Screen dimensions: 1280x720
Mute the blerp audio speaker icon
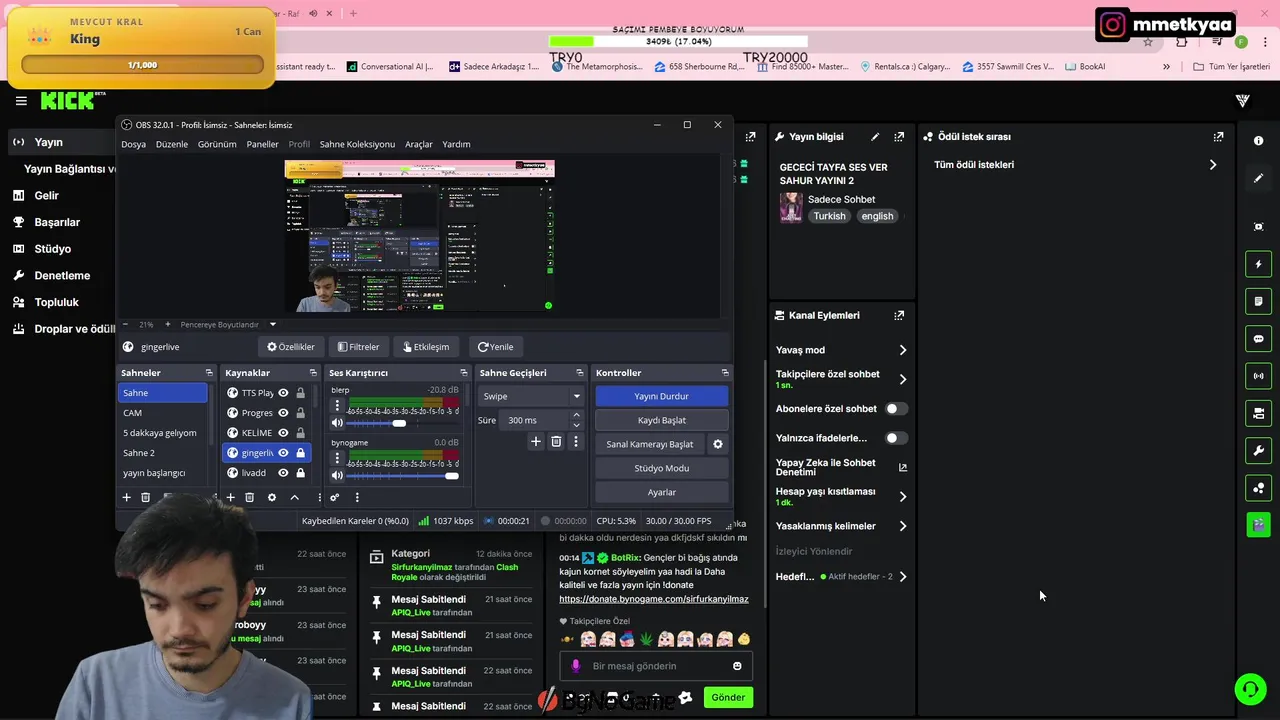point(337,423)
